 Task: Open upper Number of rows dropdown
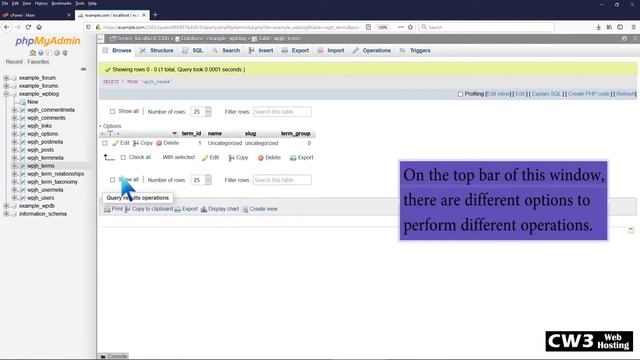tap(201, 111)
